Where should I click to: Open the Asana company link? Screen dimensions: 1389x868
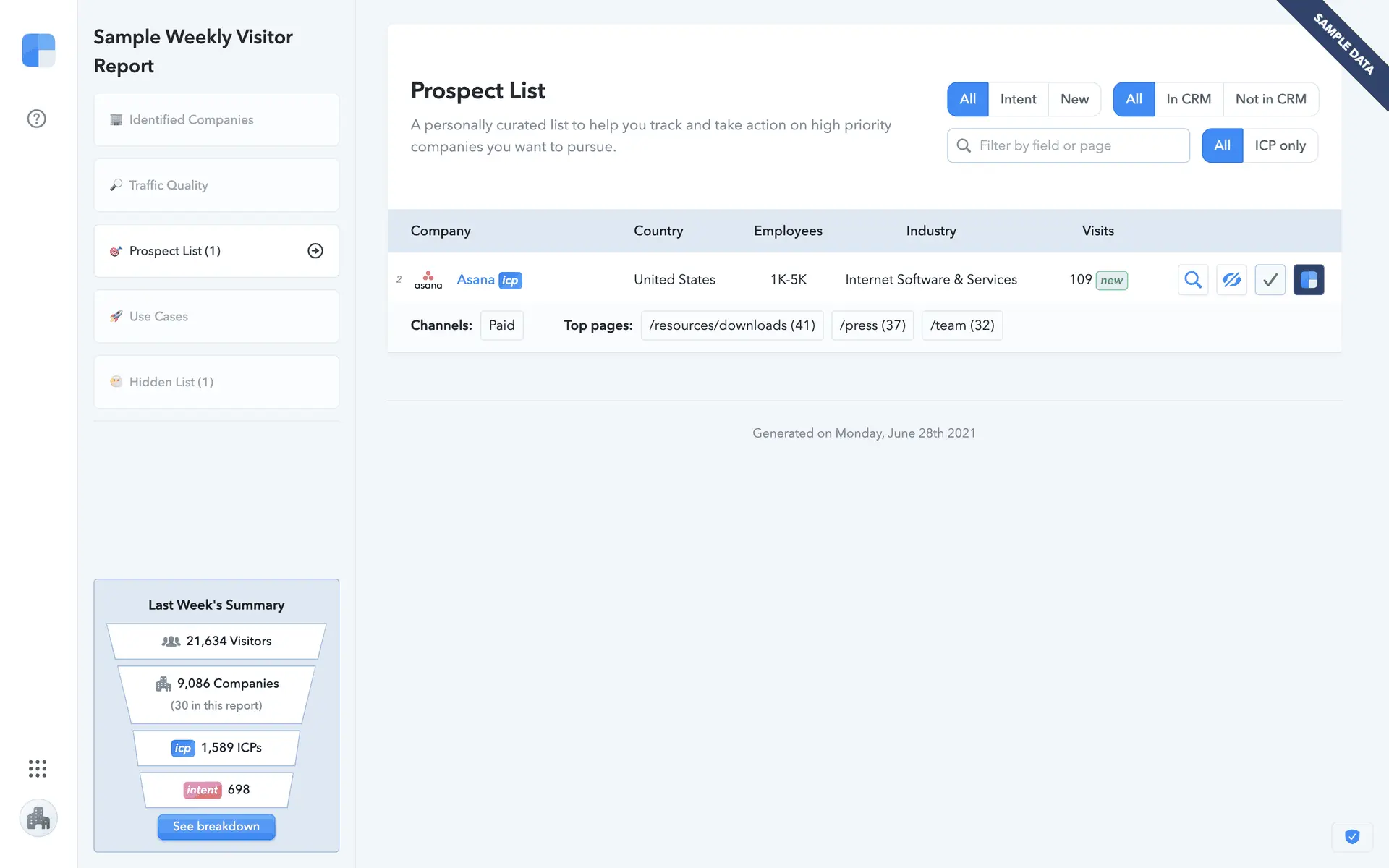coord(475,280)
